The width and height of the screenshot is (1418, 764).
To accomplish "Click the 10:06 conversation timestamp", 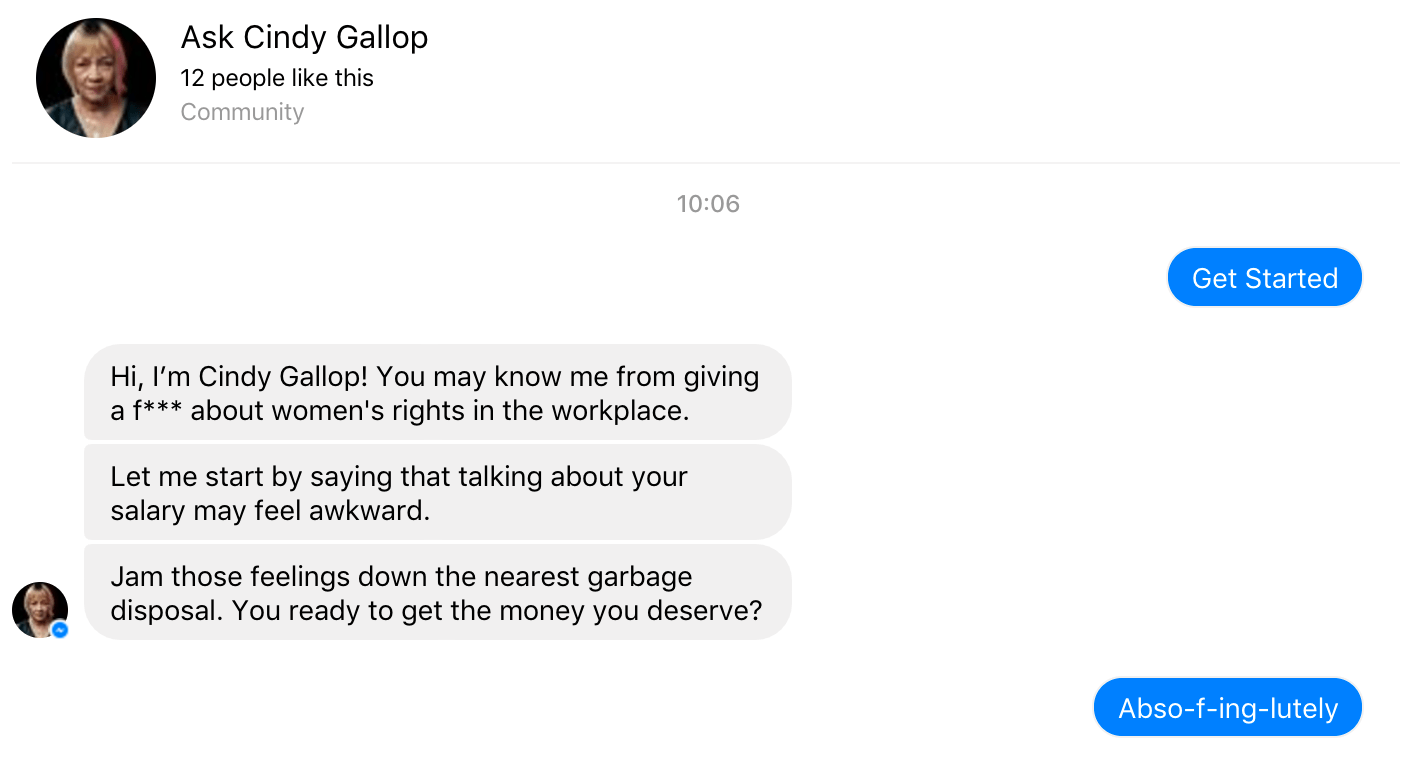I will 708,204.
